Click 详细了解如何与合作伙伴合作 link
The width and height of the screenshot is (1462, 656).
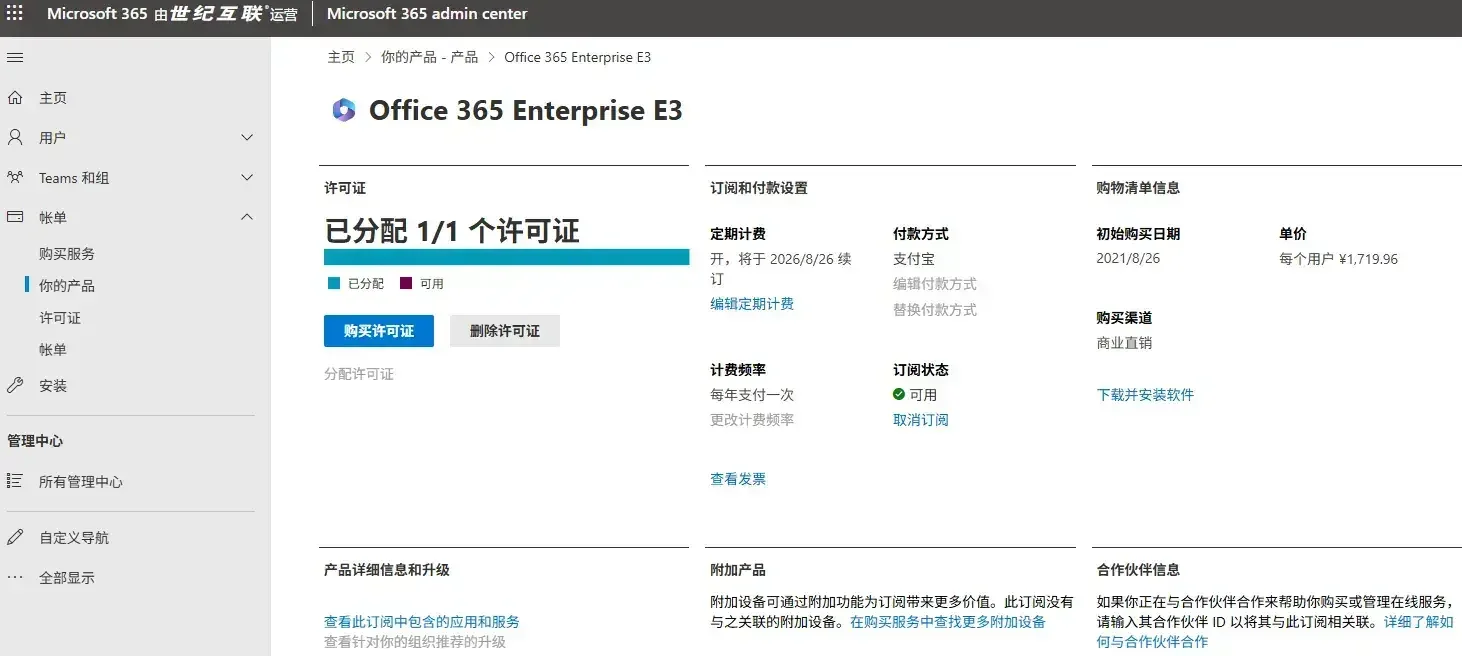click(x=1418, y=622)
